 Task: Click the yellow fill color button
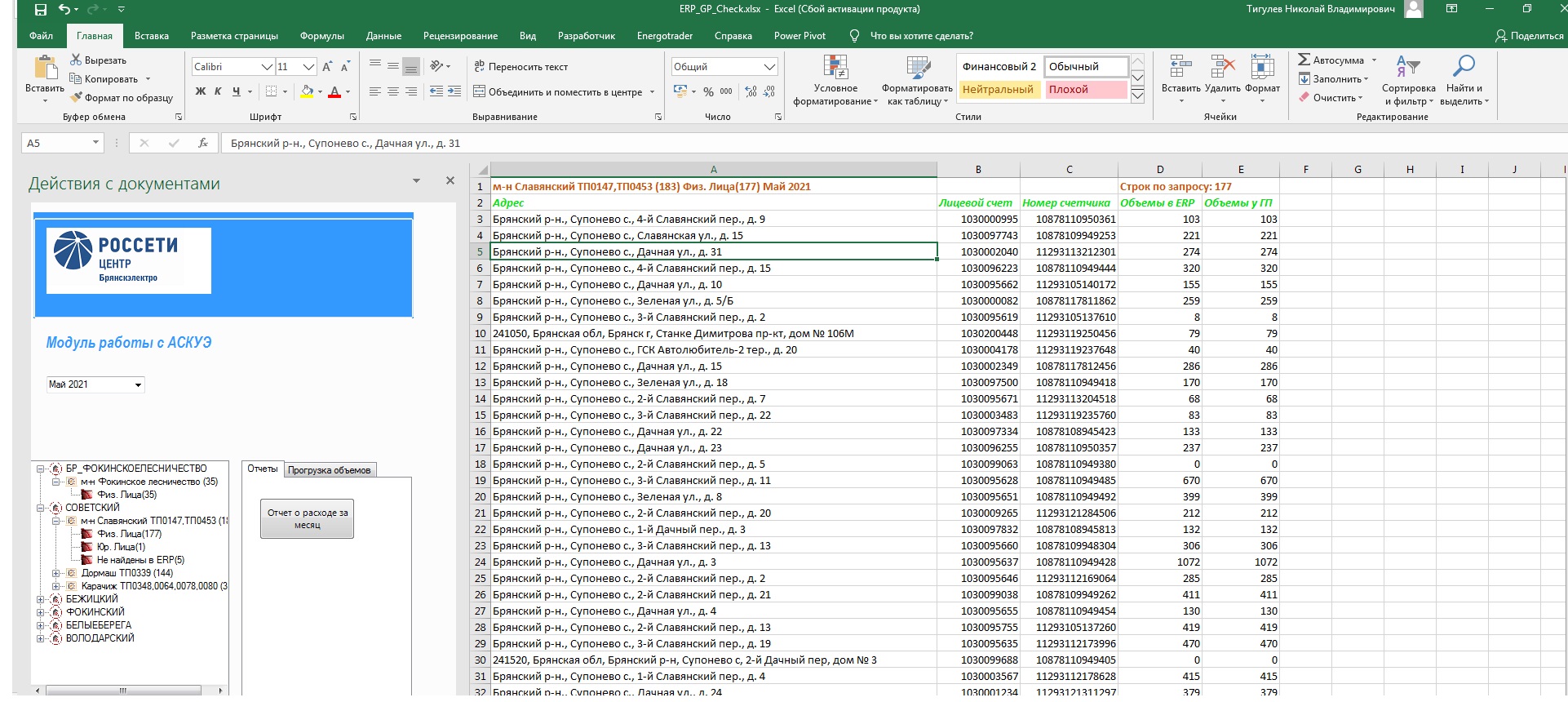[307, 92]
